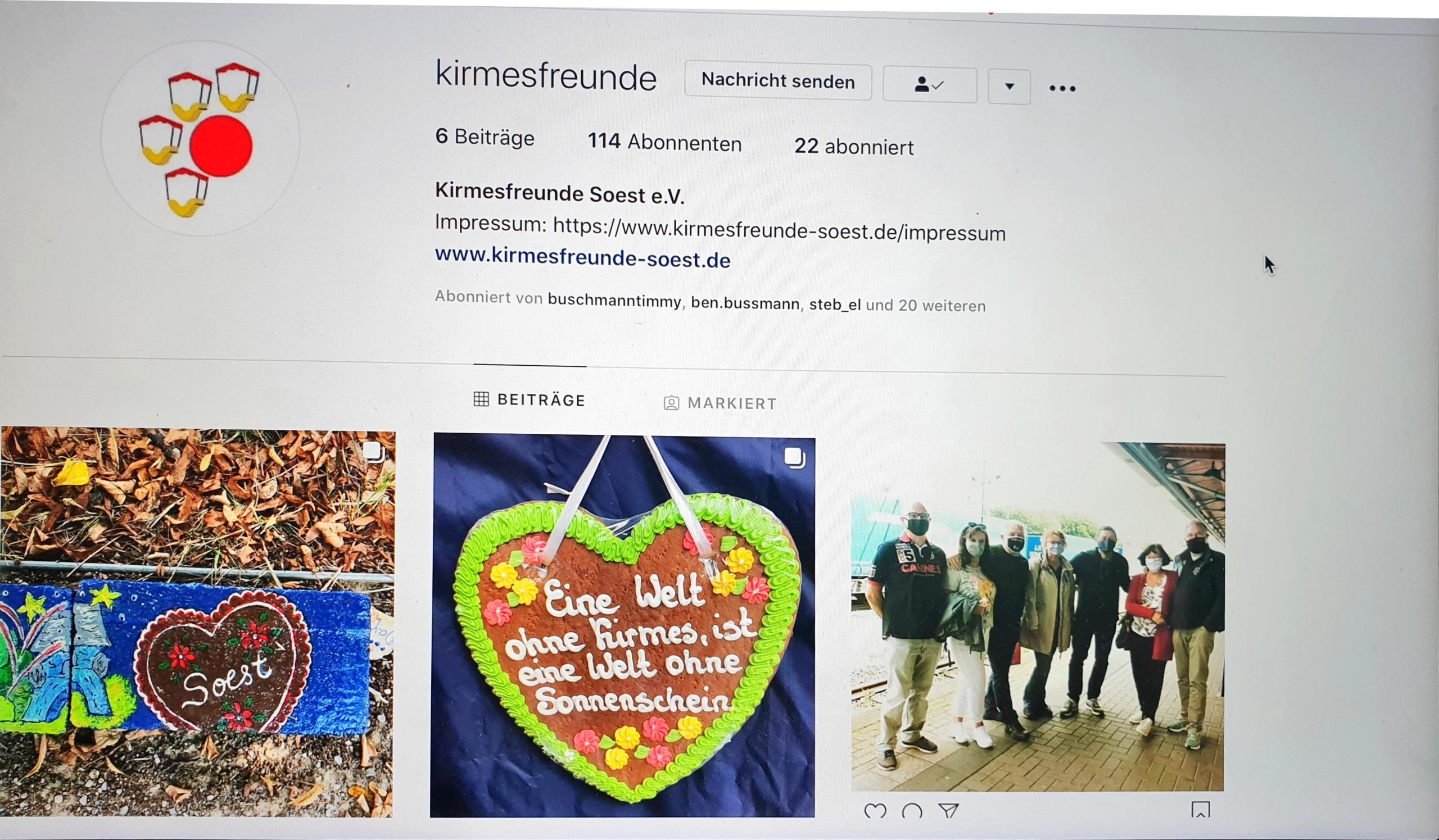
Task: Open the three-dots more options menu
Action: tap(1062, 88)
